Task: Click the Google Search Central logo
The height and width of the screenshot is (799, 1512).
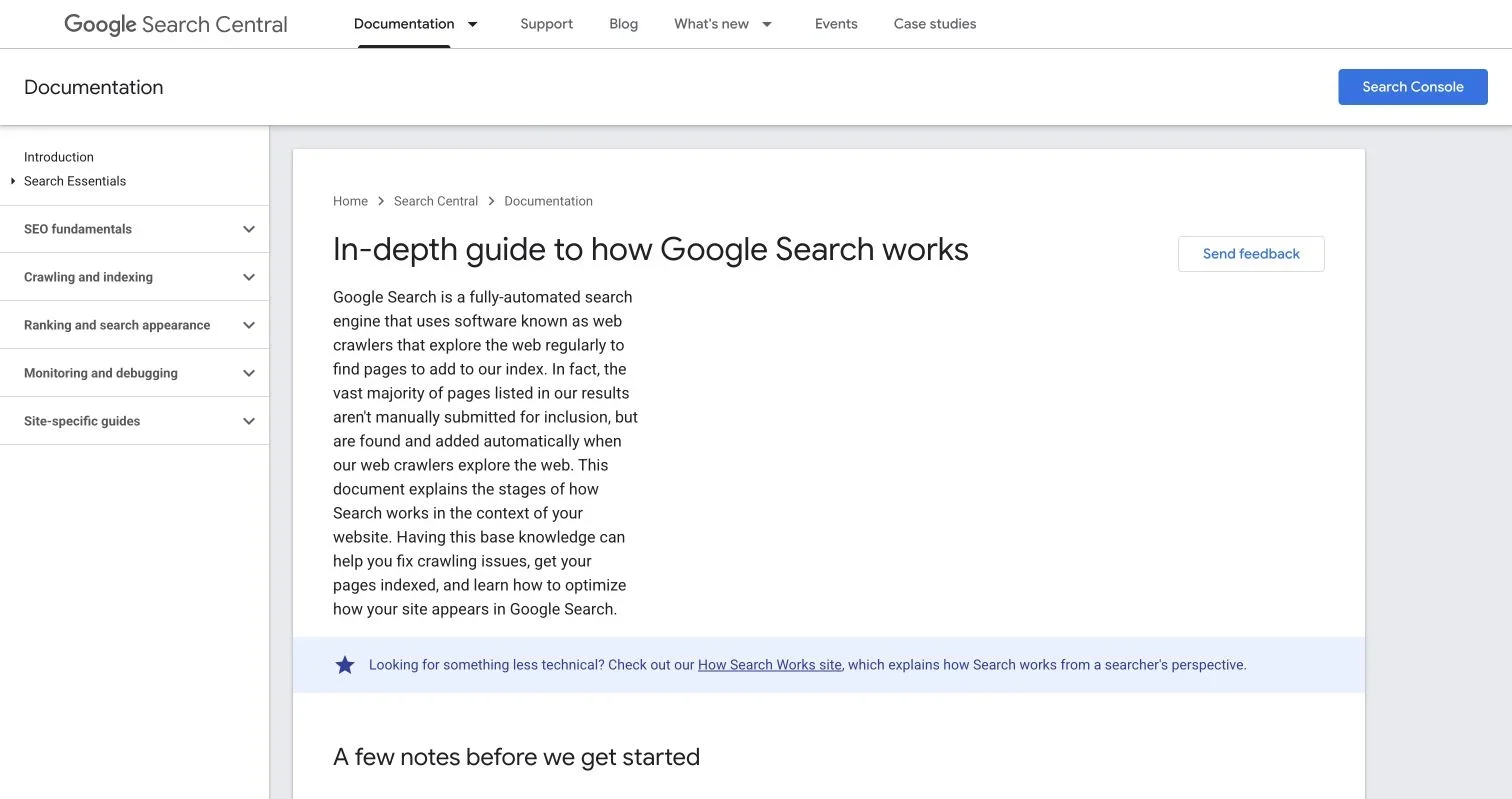Action: (176, 24)
